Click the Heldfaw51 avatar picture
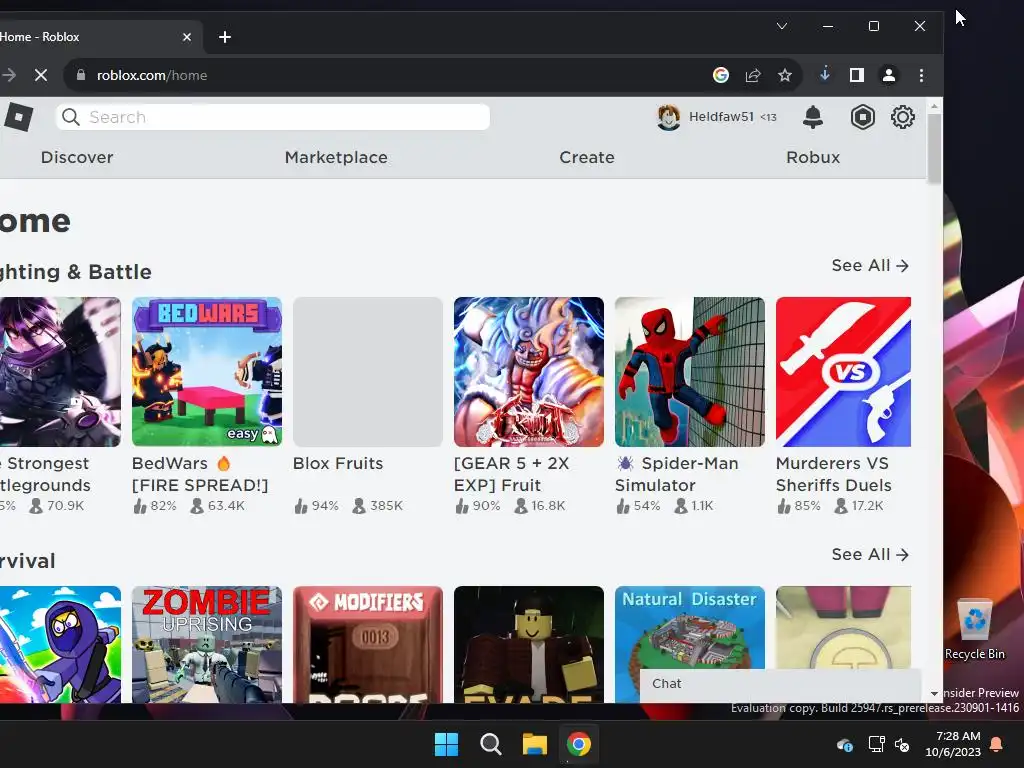 click(x=668, y=118)
